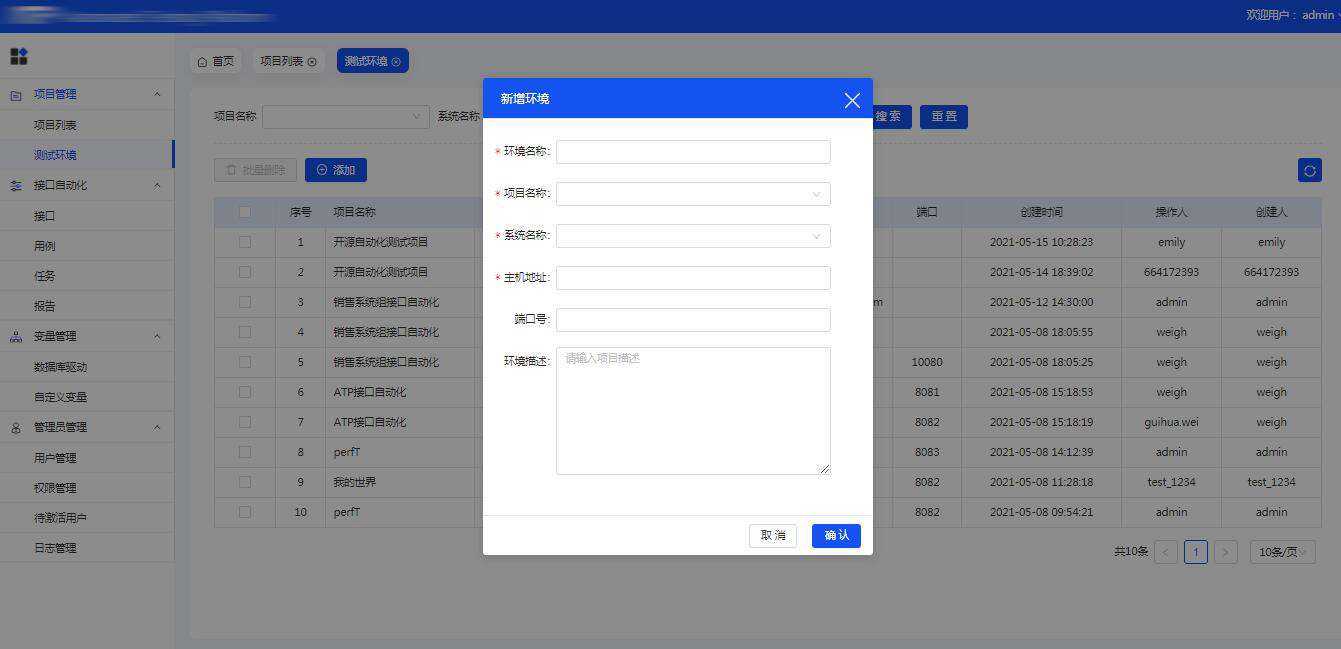The height and width of the screenshot is (649, 1341).
Task: Check the checkbox for row 1
Action: click(245, 242)
